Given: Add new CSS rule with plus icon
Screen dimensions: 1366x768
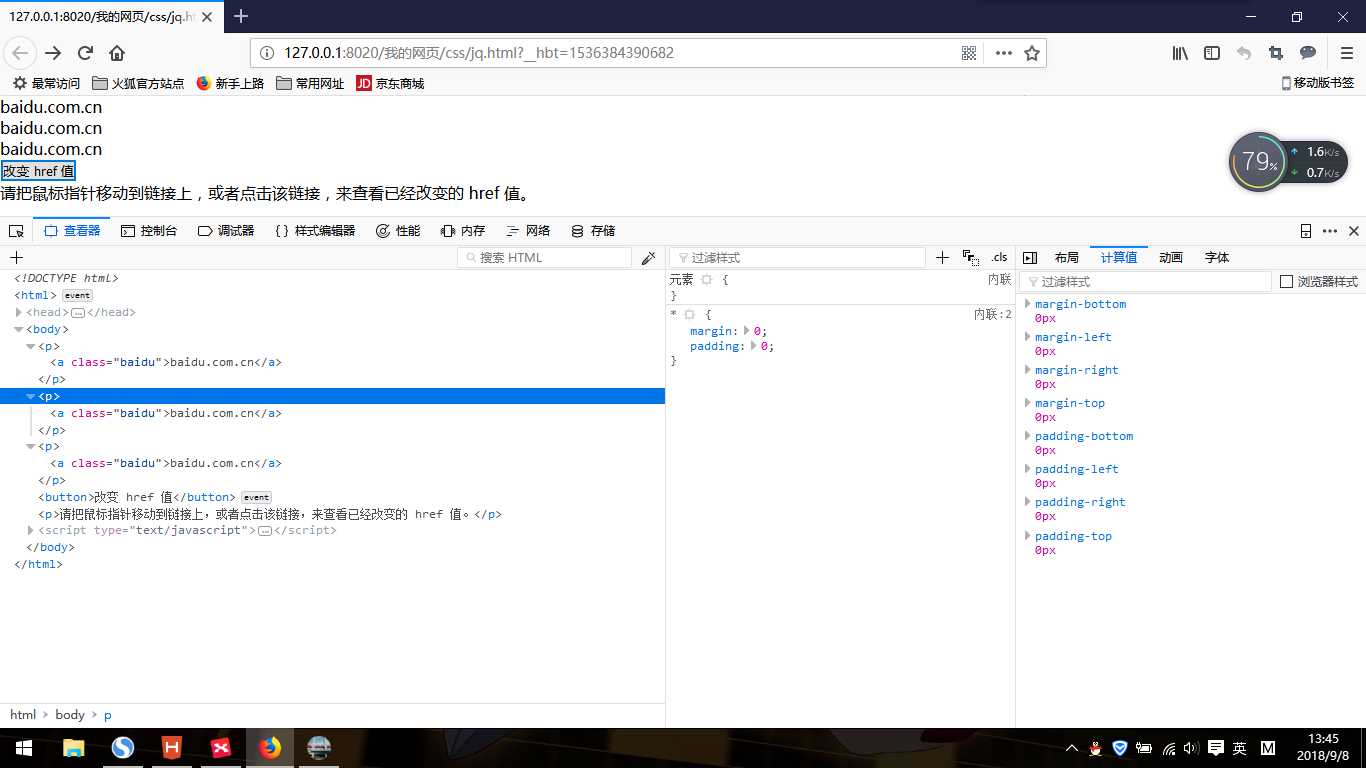Looking at the screenshot, I should [942, 258].
